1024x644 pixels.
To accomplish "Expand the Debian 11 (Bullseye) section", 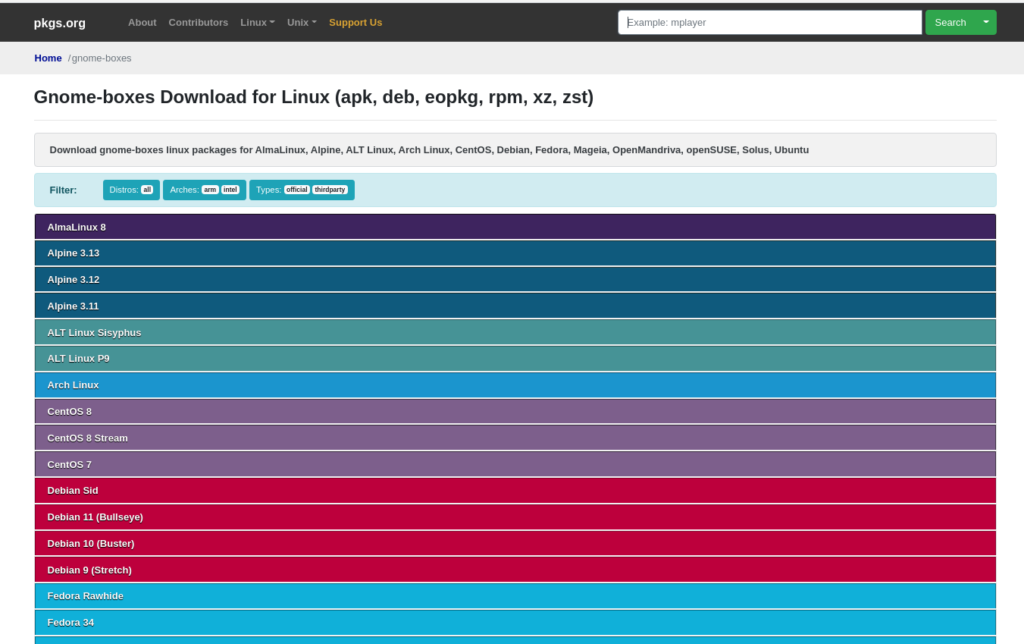I will click(x=515, y=517).
